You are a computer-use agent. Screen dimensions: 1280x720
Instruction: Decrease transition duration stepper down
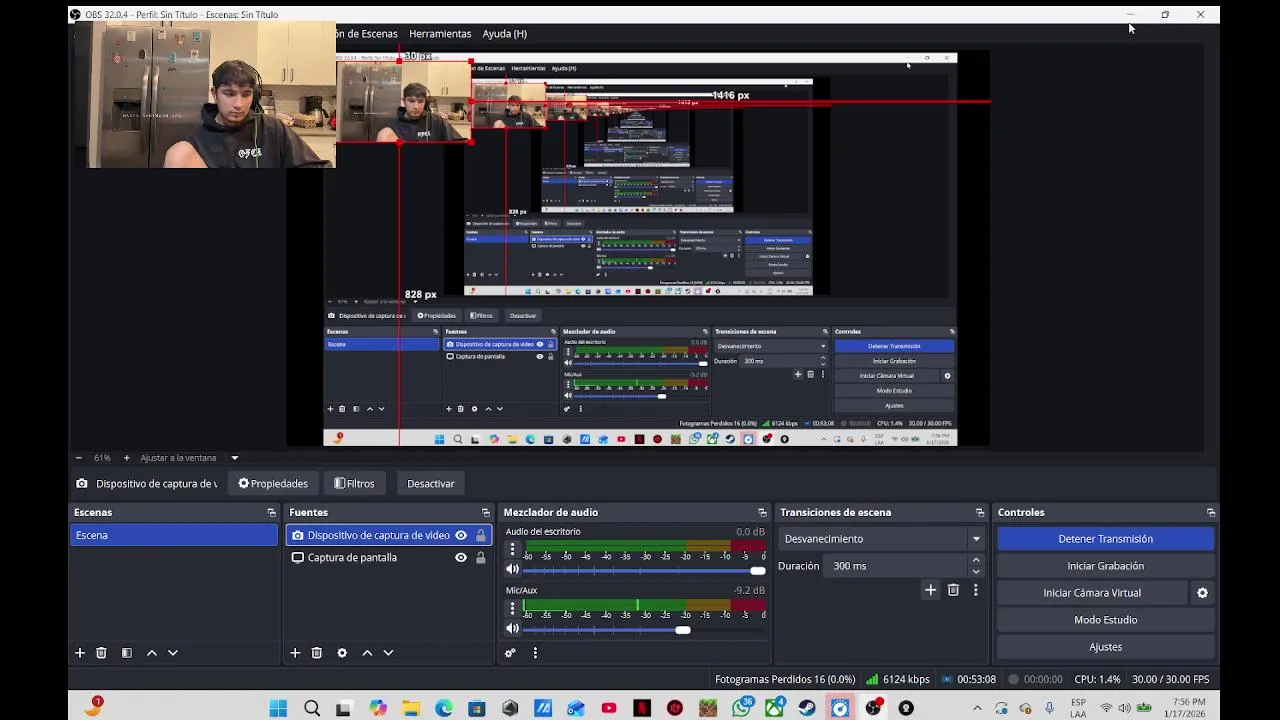(x=976, y=572)
